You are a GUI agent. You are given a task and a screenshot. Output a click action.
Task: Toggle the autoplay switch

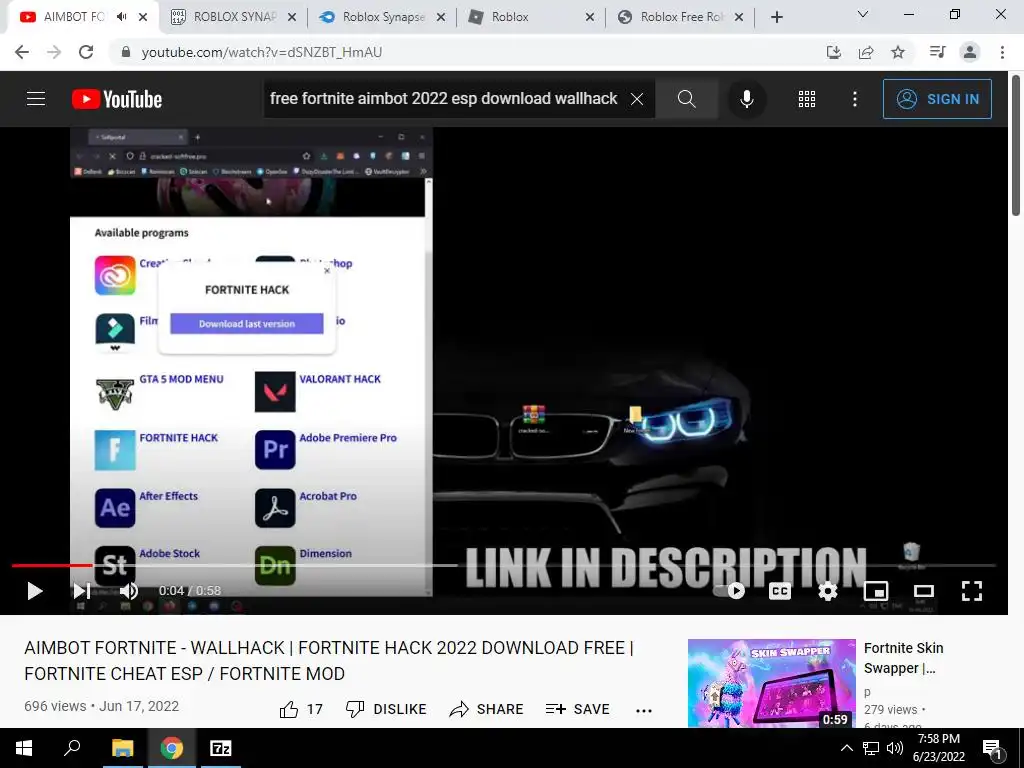tap(729, 591)
